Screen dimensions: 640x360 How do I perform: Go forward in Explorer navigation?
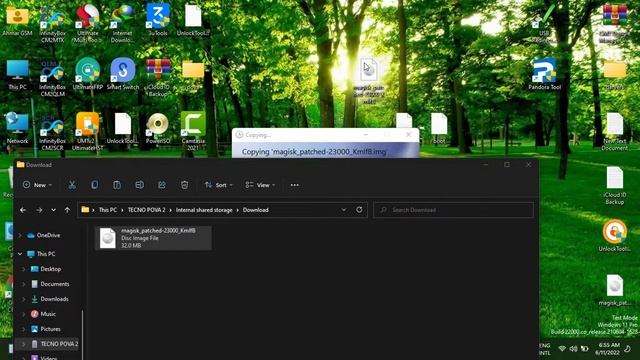pos(39,210)
